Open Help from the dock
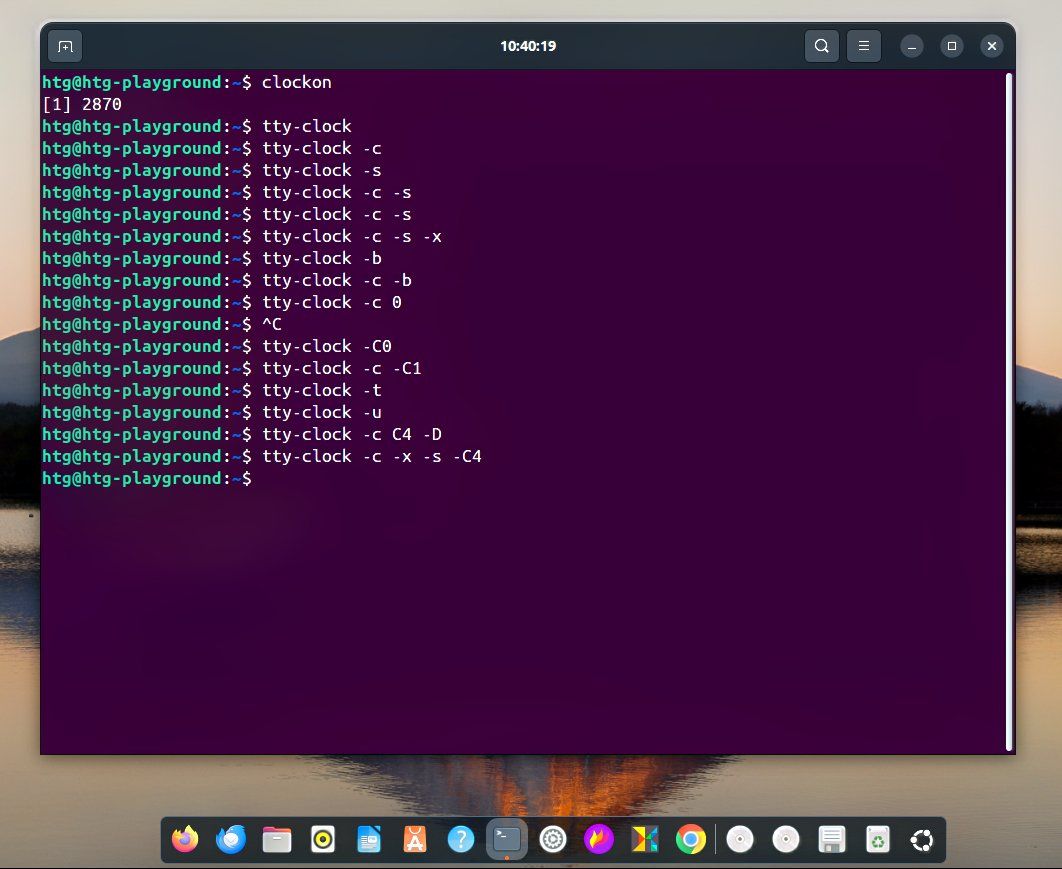Screen dimensions: 1062x869 point(461,840)
